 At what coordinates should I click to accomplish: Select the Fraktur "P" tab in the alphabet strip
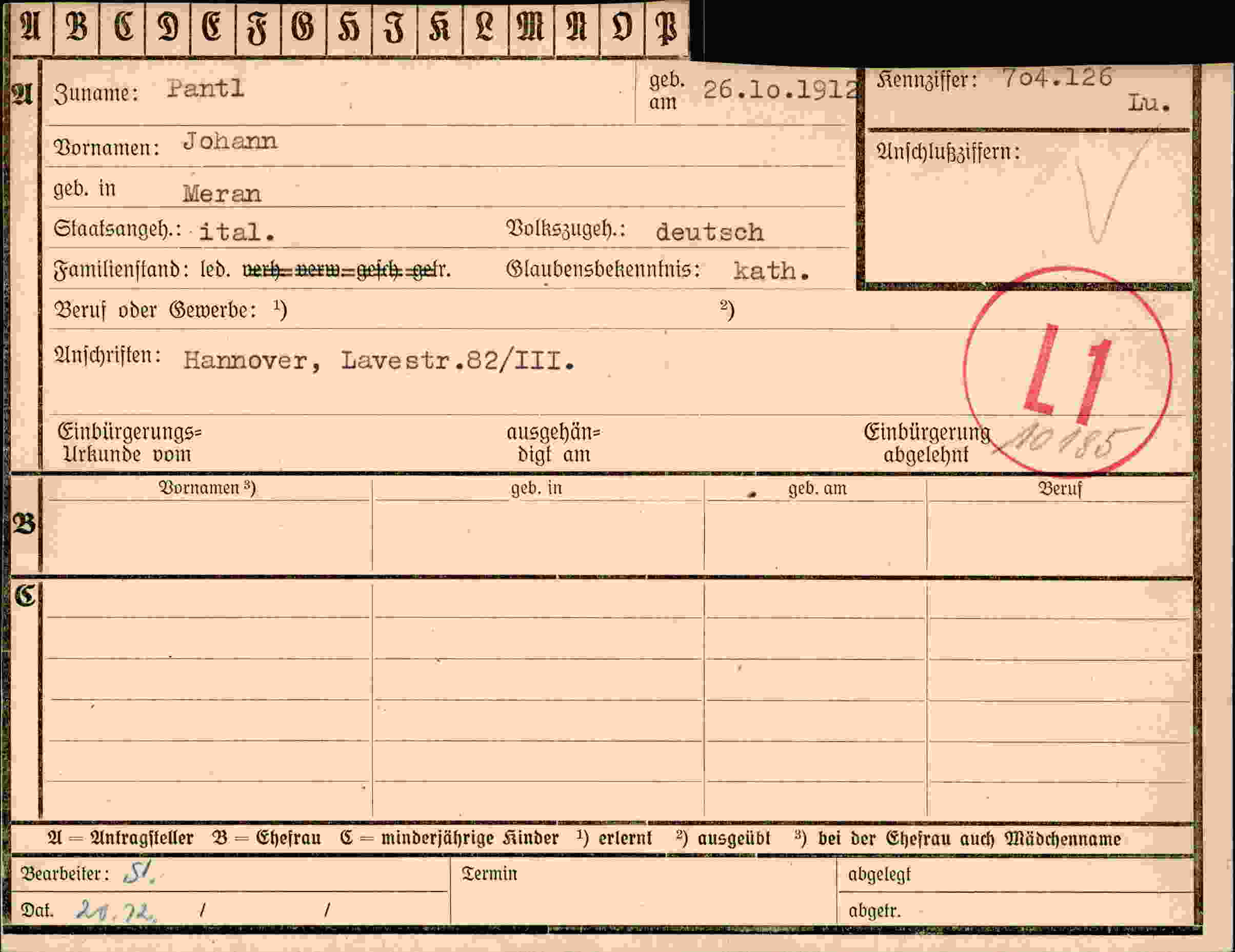(x=667, y=27)
